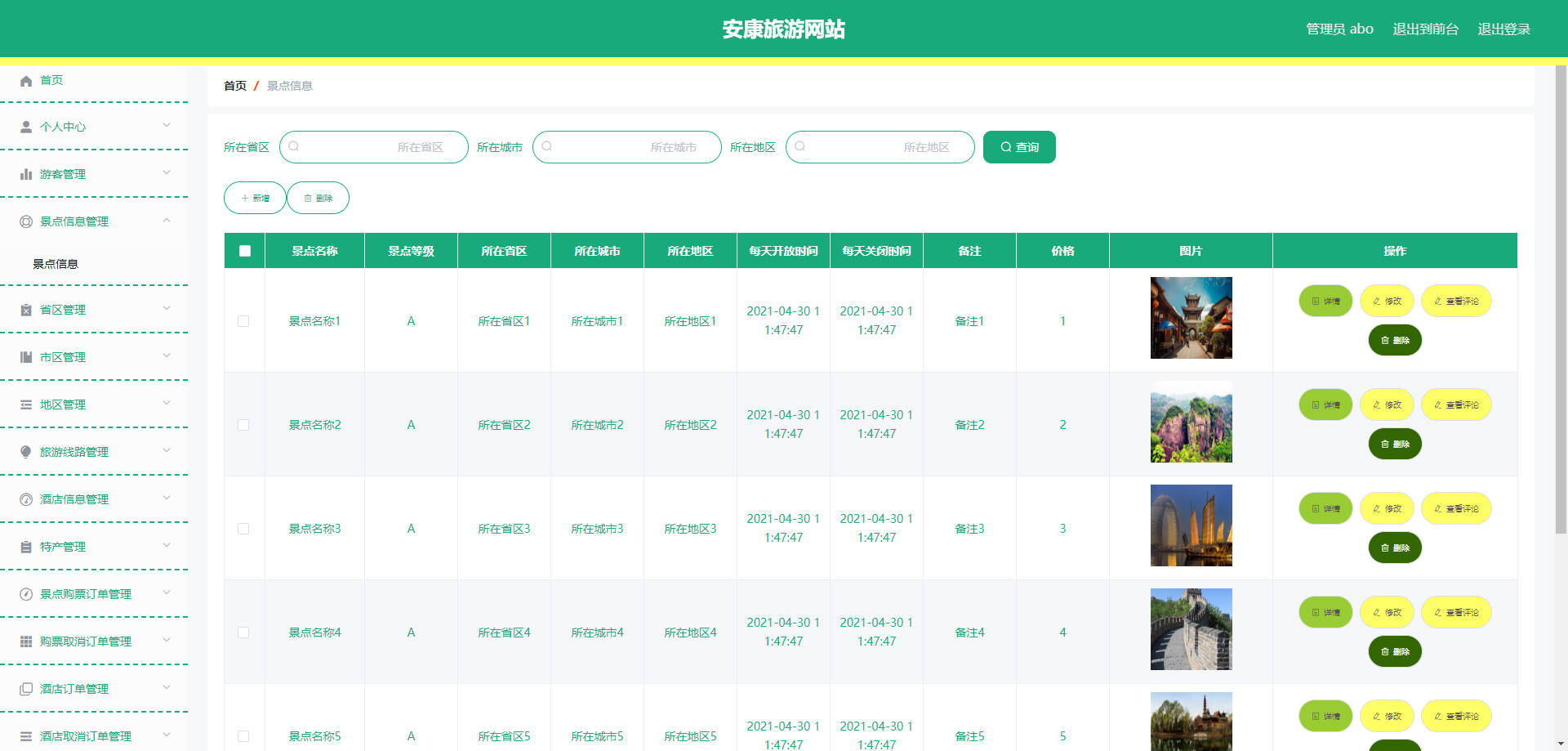Screen dimensions: 1568x751
Task: Check the box for 景点名称3 row
Action: click(243, 529)
